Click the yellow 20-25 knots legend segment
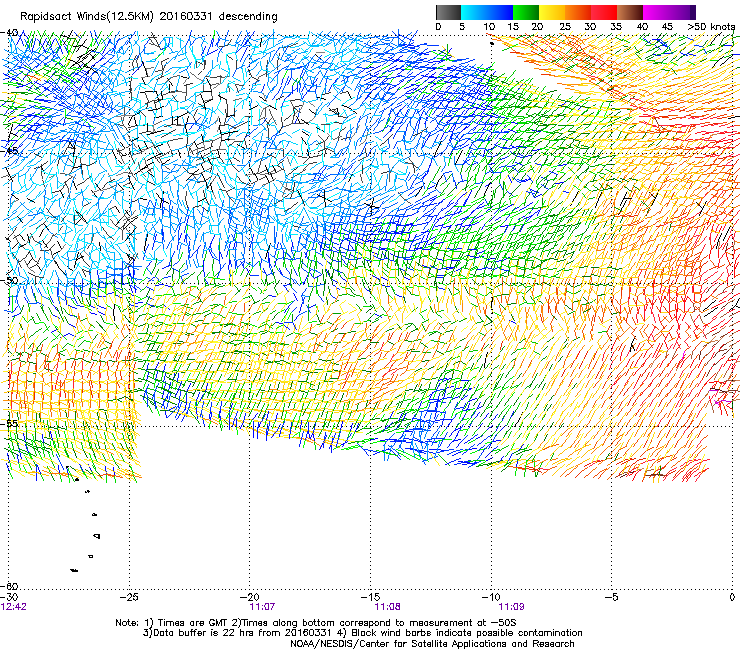 [x=552, y=12]
